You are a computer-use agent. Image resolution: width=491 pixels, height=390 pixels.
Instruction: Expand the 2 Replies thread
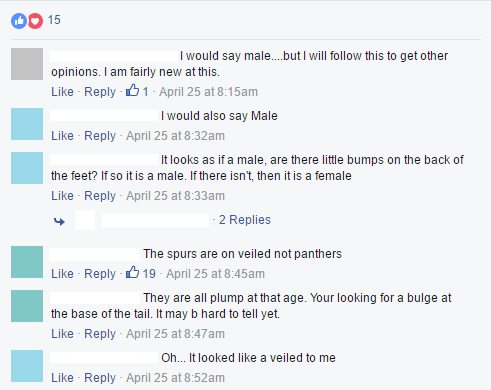(245, 220)
